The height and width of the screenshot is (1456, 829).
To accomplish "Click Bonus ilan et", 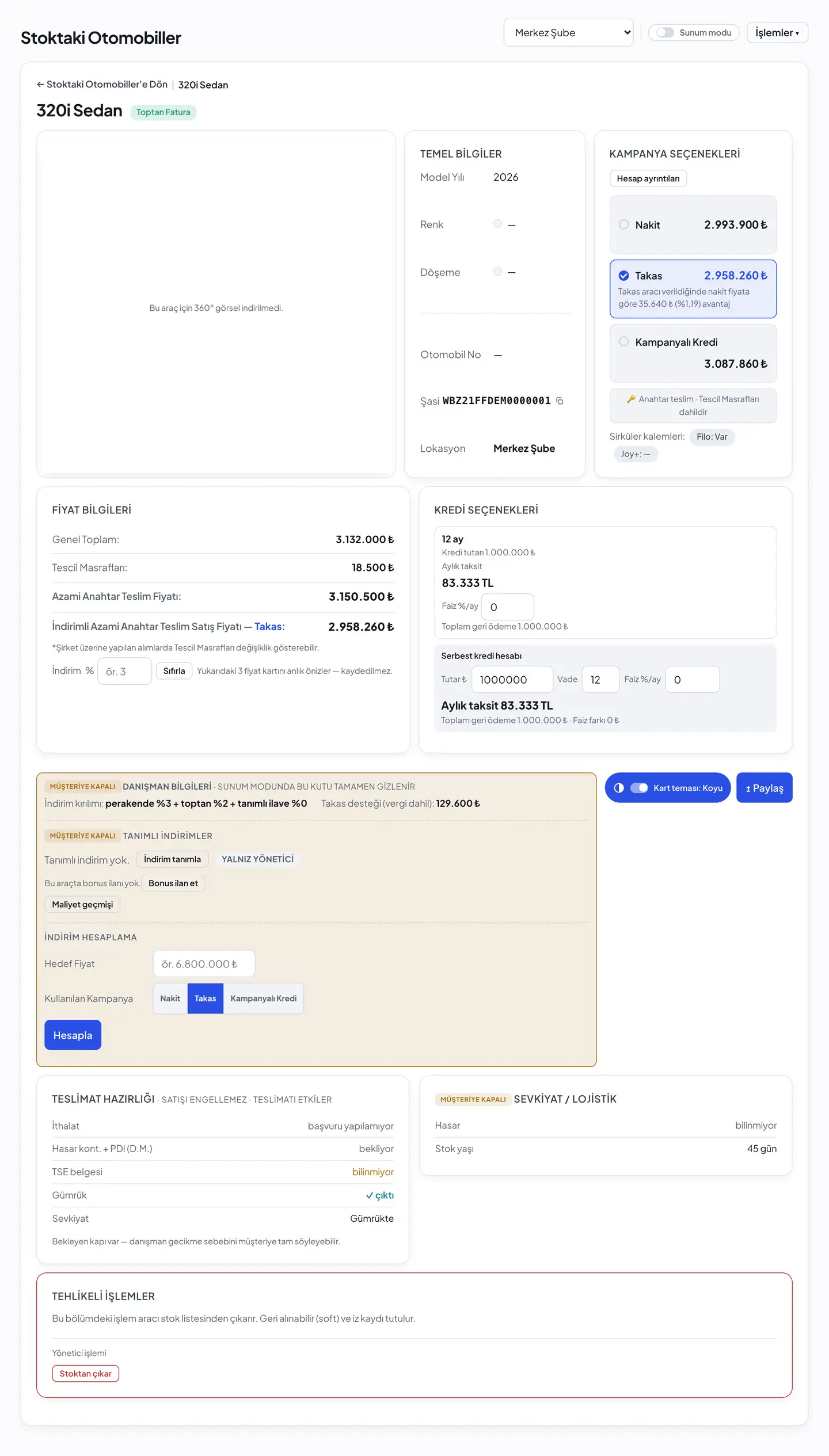I will point(173,883).
